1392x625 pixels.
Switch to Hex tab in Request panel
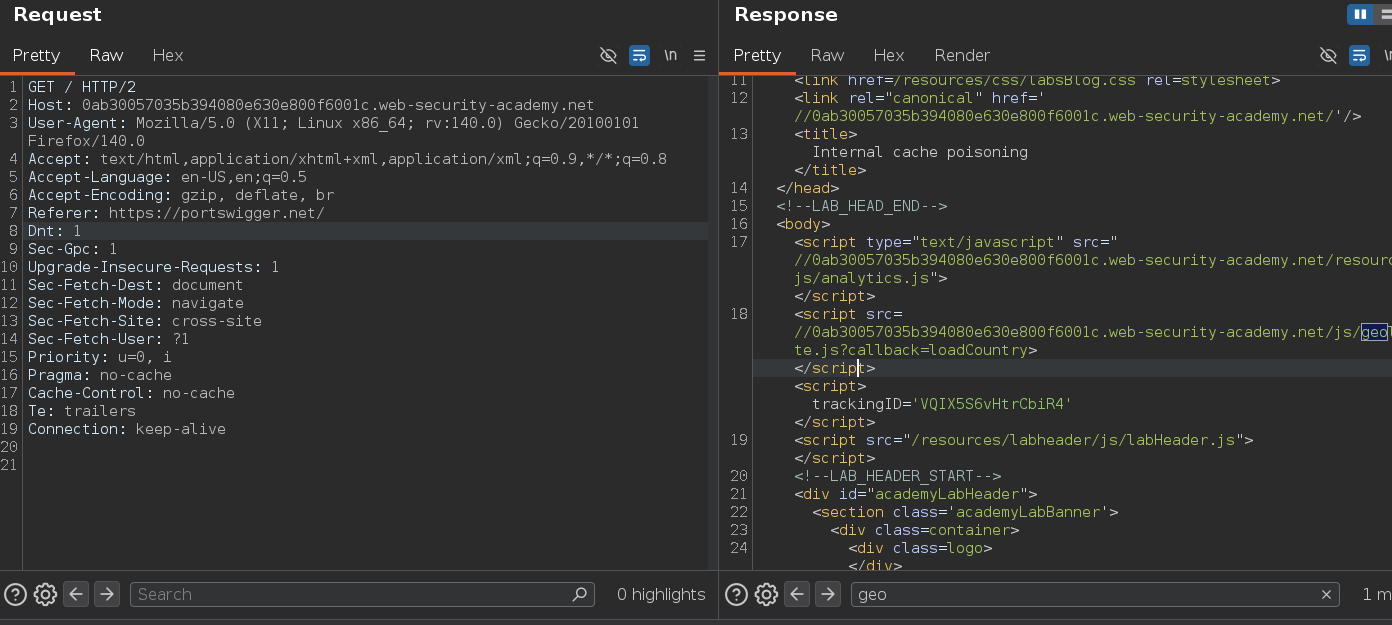[168, 56]
